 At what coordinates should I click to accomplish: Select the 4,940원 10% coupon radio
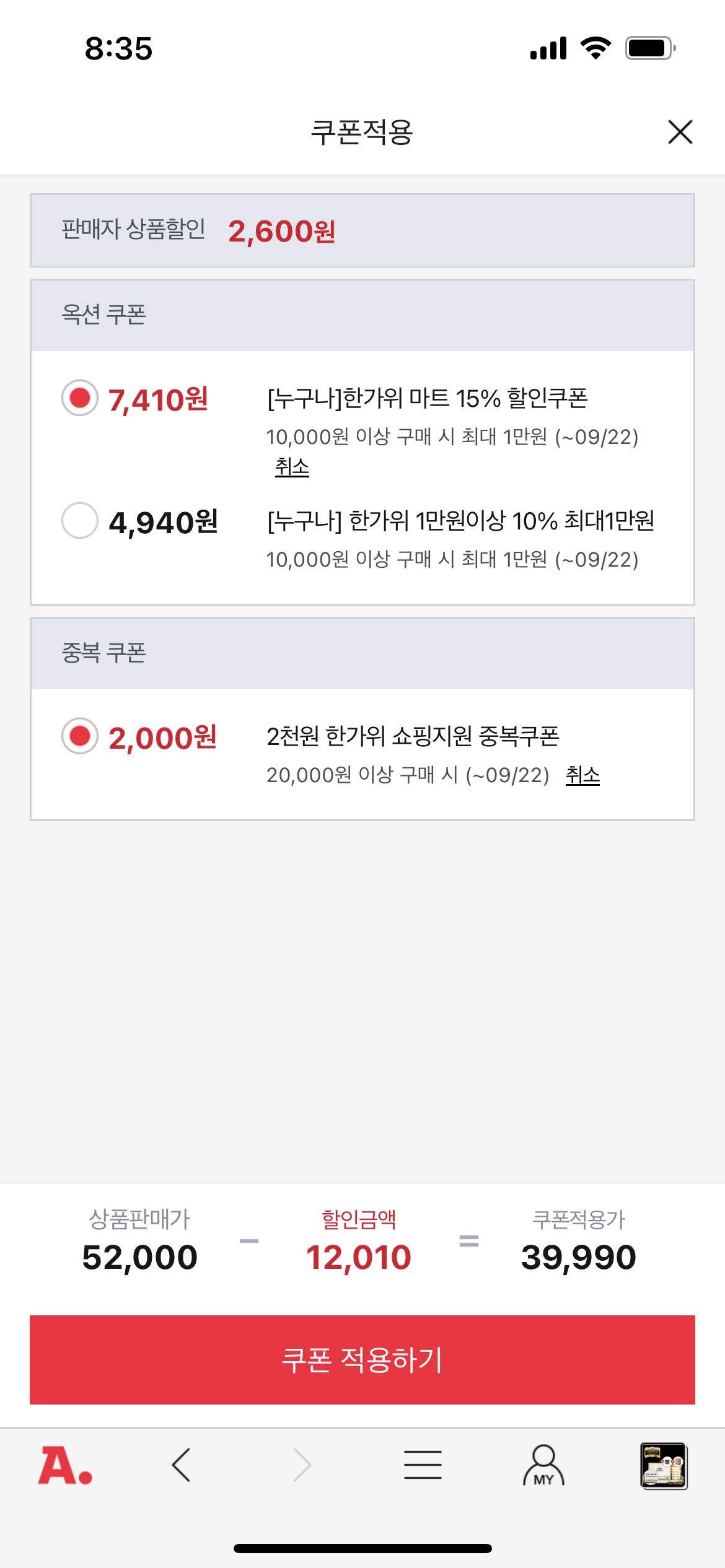80,520
